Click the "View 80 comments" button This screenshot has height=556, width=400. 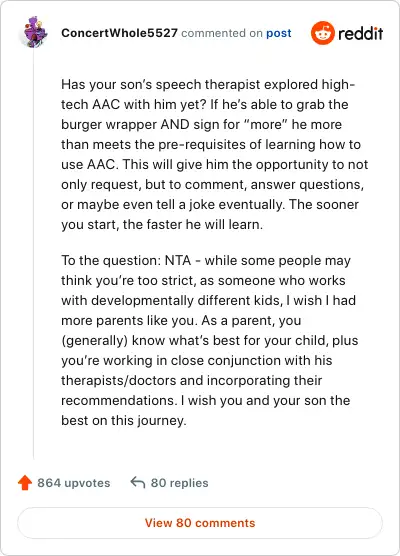[200, 523]
